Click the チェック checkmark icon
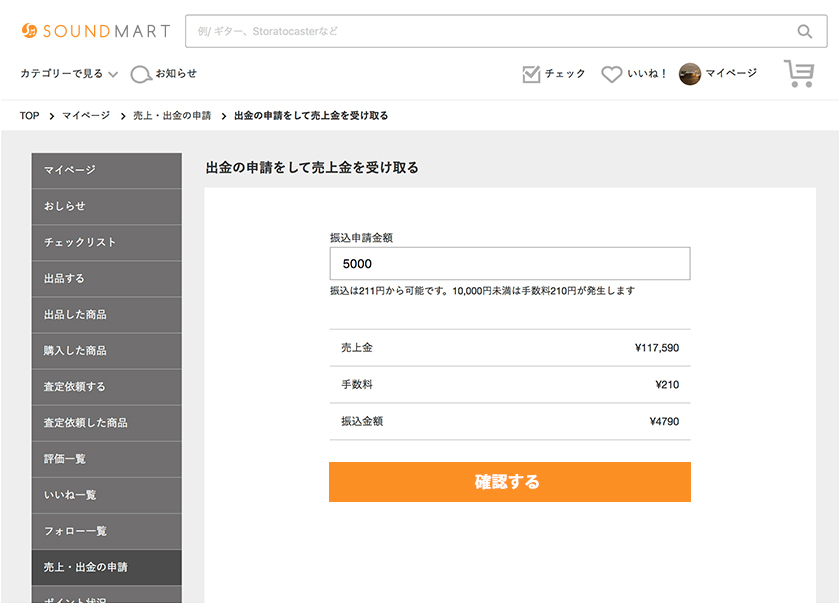Screen dimensions: 840x603 coord(531,74)
